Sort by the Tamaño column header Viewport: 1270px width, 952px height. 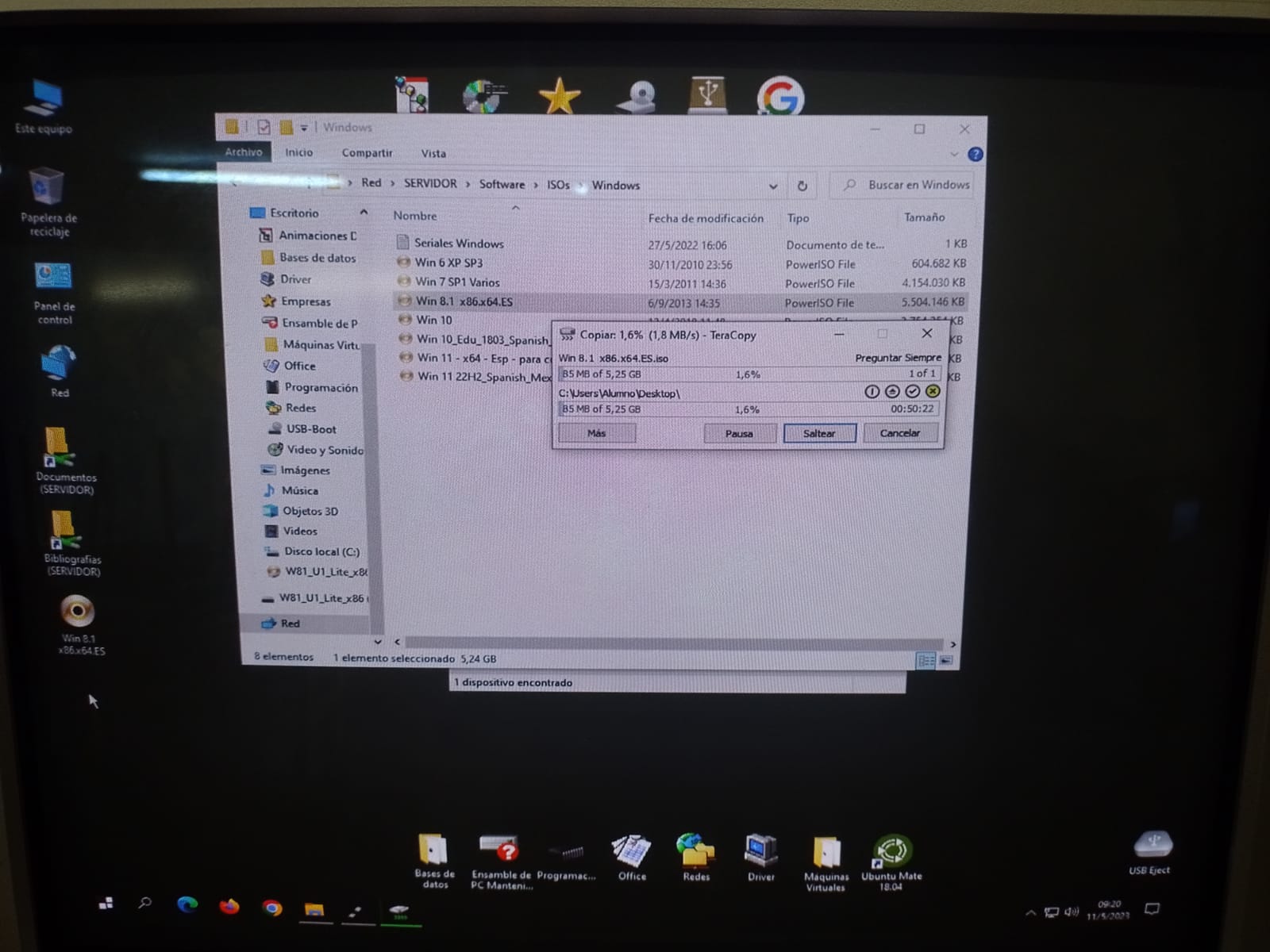tap(924, 217)
